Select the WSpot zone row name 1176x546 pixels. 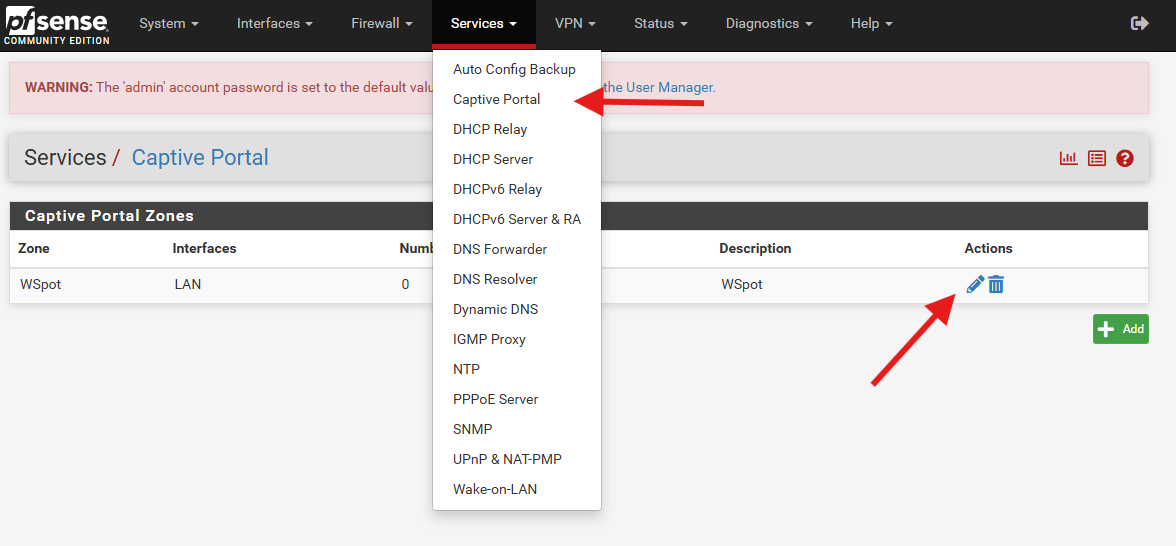(x=41, y=284)
